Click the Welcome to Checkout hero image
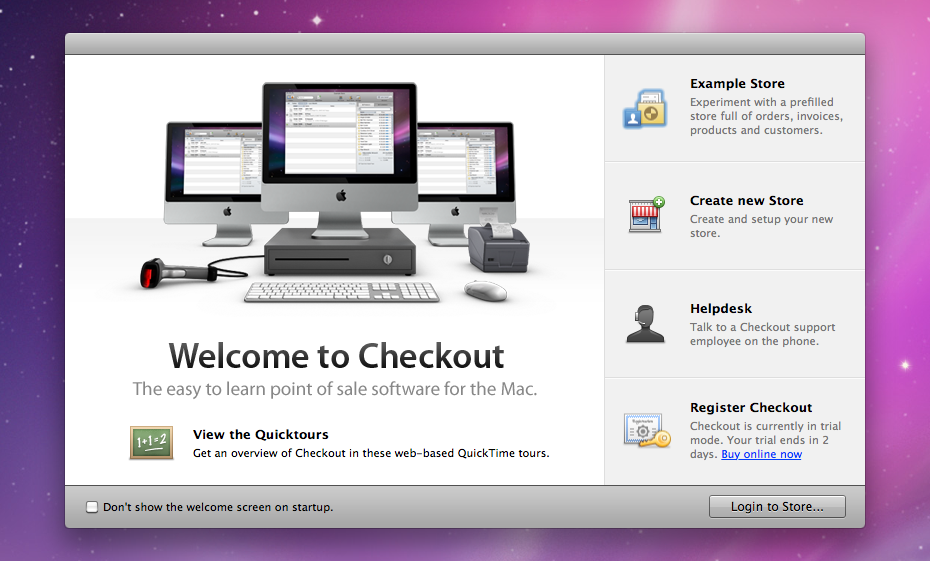Image resolution: width=930 pixels, height=561 pixels. pyautogui.click(x=336, y=194)
